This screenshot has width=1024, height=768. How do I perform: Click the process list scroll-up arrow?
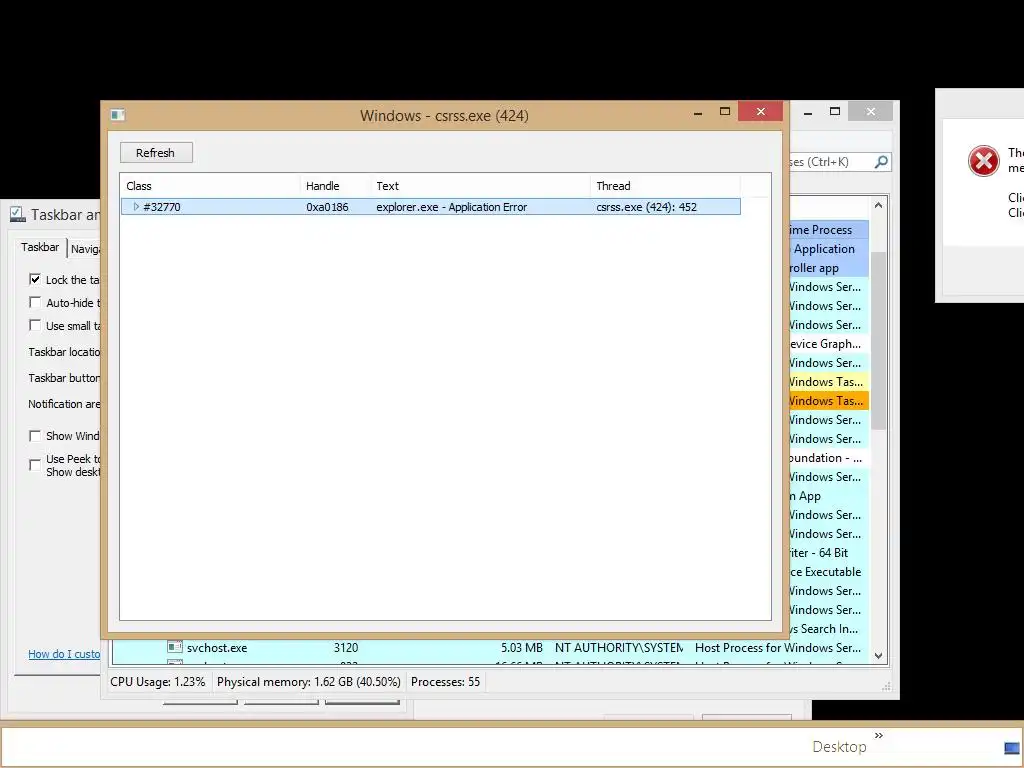878,206
